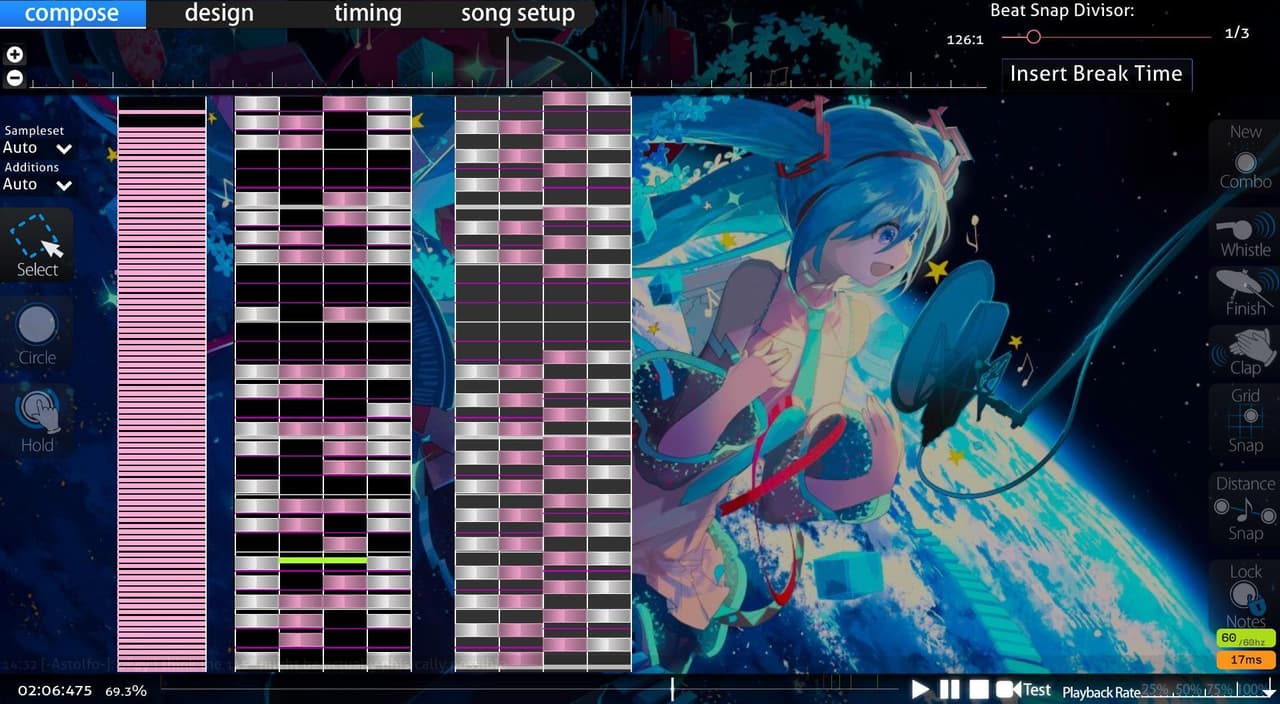Toggle Lock Notes

click(1245, 596)
